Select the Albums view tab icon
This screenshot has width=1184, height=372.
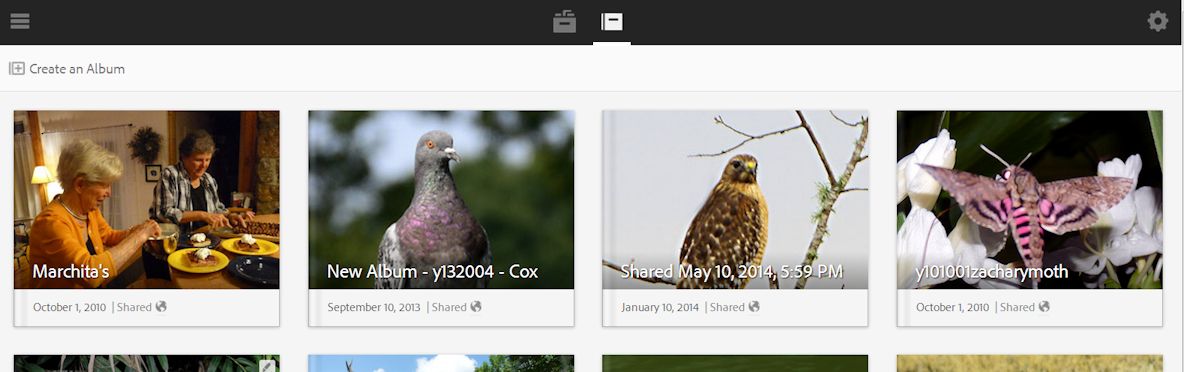click(x=612, y=22)
